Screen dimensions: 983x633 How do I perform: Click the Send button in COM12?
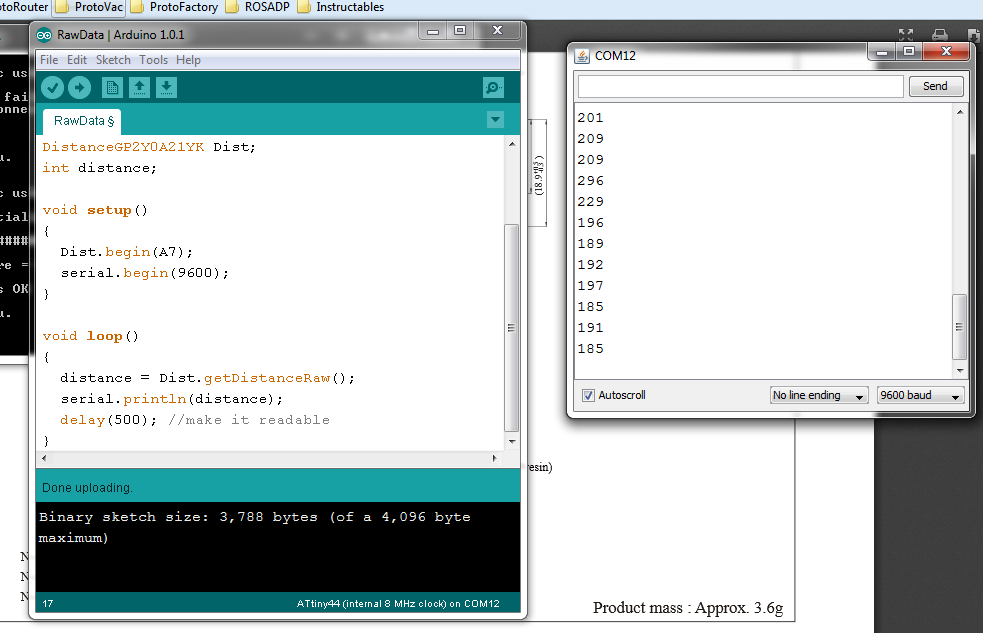pyautogui.click(x=935, y=86)
